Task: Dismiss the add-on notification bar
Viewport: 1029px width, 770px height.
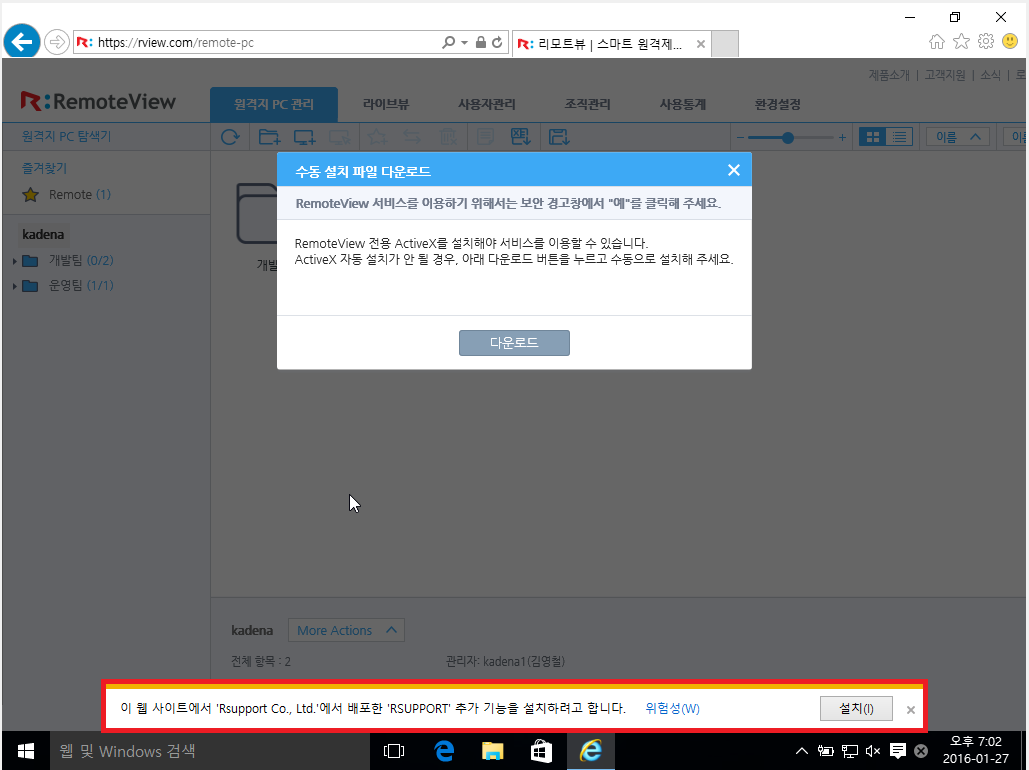Action: (x=911, y=710)
